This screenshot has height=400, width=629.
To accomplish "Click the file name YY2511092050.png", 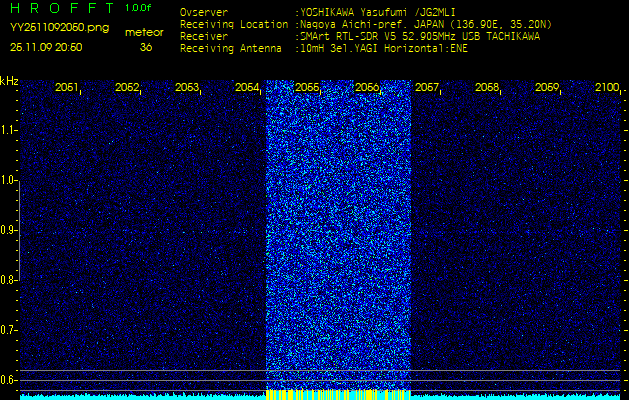I will tap(59, 28).
